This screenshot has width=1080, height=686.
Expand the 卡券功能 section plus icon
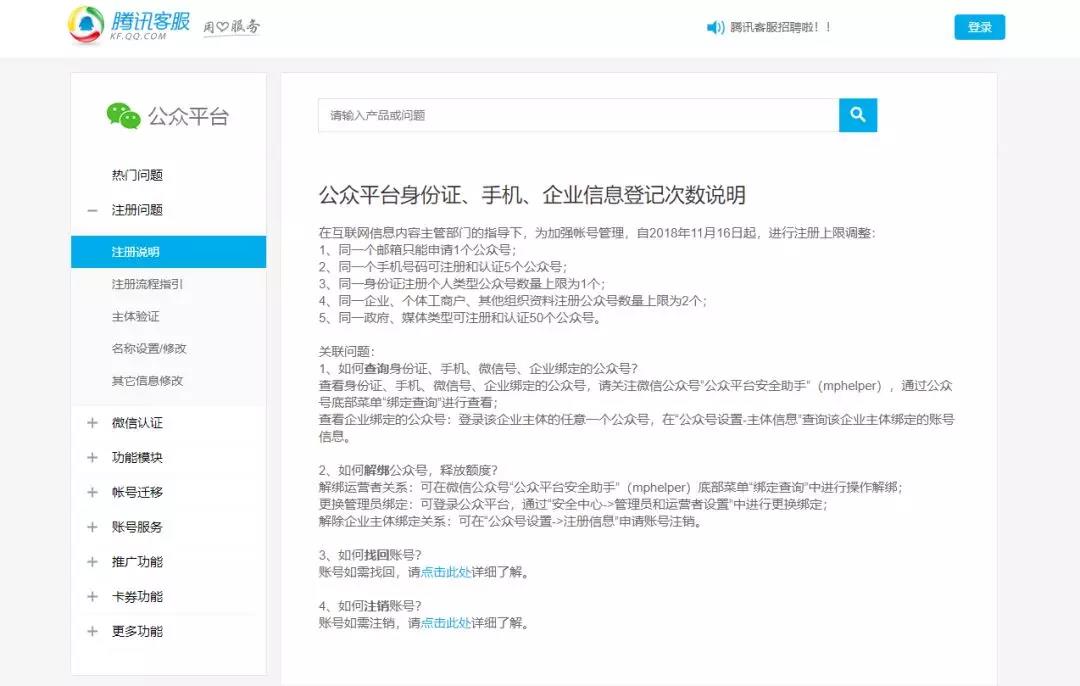pos(92,596)
